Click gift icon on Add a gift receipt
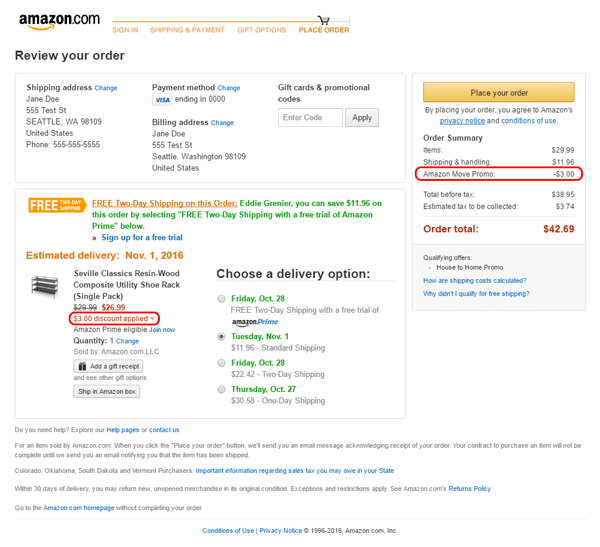This screenshot has width=600, height=547. point(82,366)
